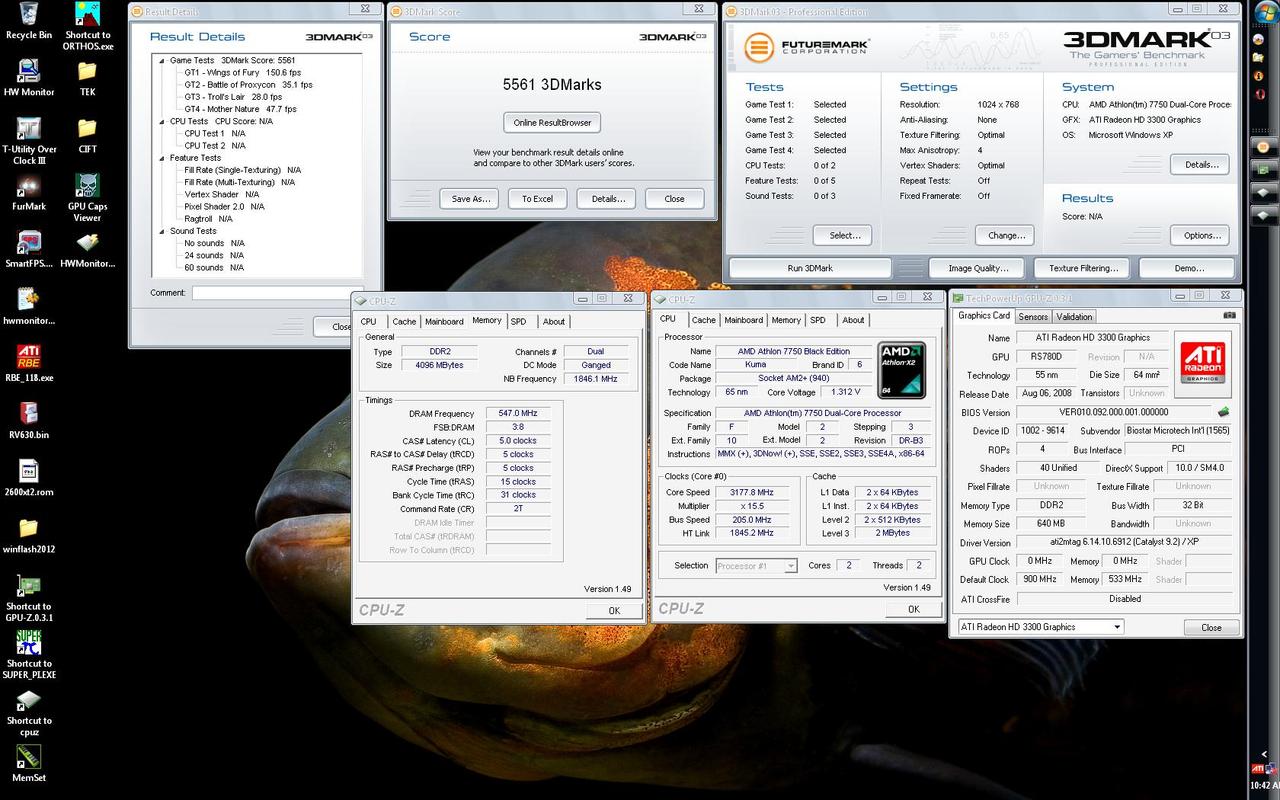1280x800 pixels.
Task: Click the To Excel button
Action: pyautogui.click(x=537, y=198)
